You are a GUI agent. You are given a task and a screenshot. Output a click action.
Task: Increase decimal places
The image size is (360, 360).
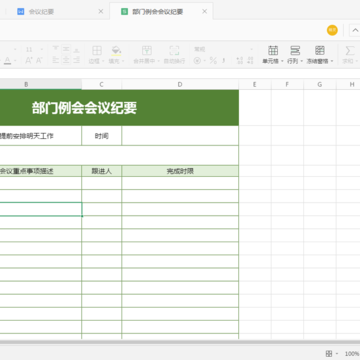239,61
